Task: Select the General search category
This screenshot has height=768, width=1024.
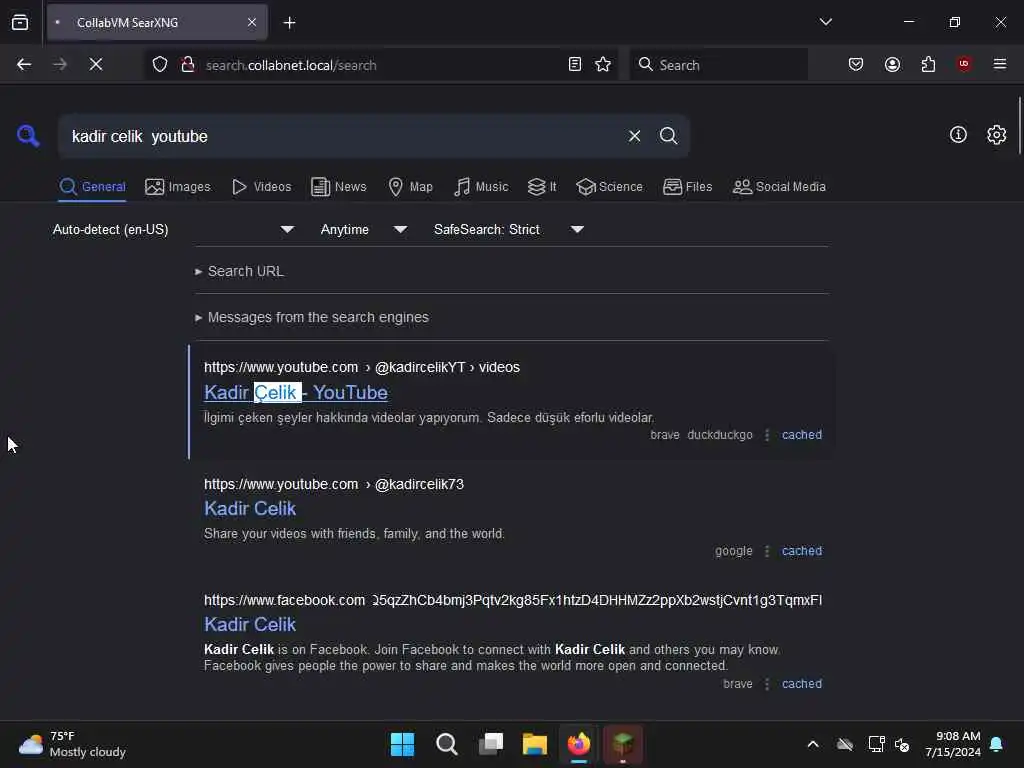Action: [x=92, y=187]
